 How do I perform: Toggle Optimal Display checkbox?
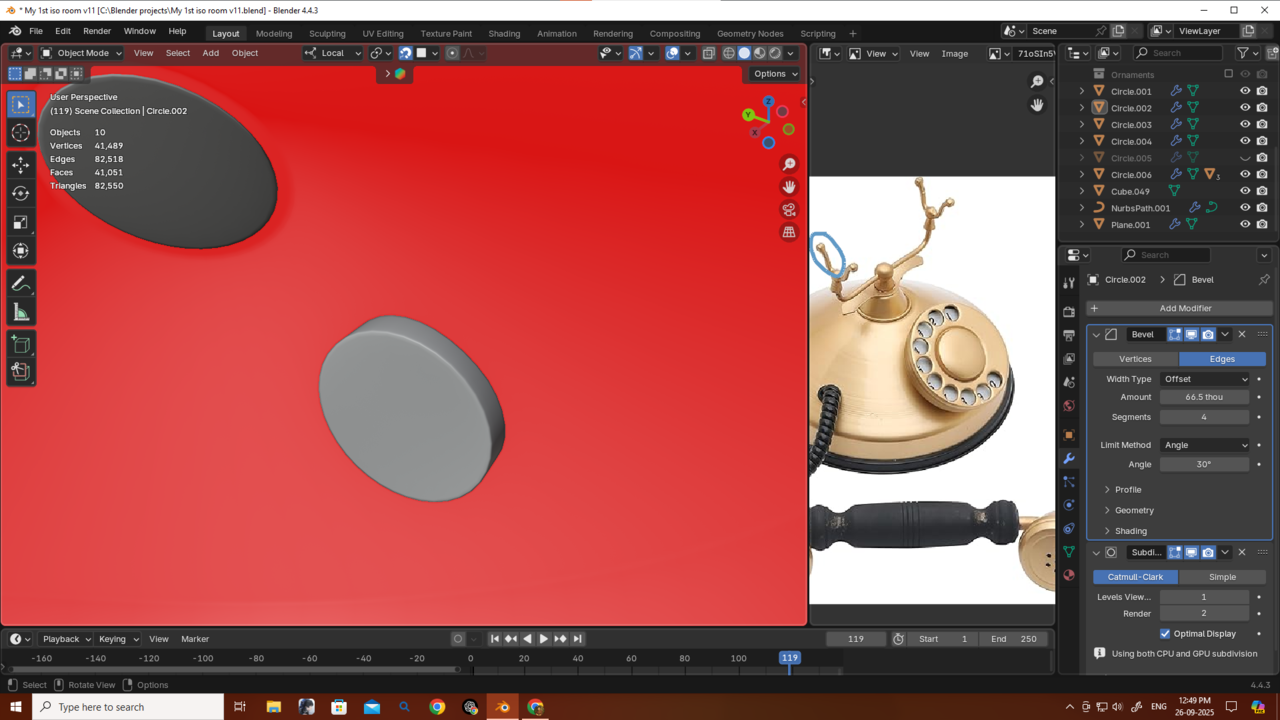point(1165,633)
